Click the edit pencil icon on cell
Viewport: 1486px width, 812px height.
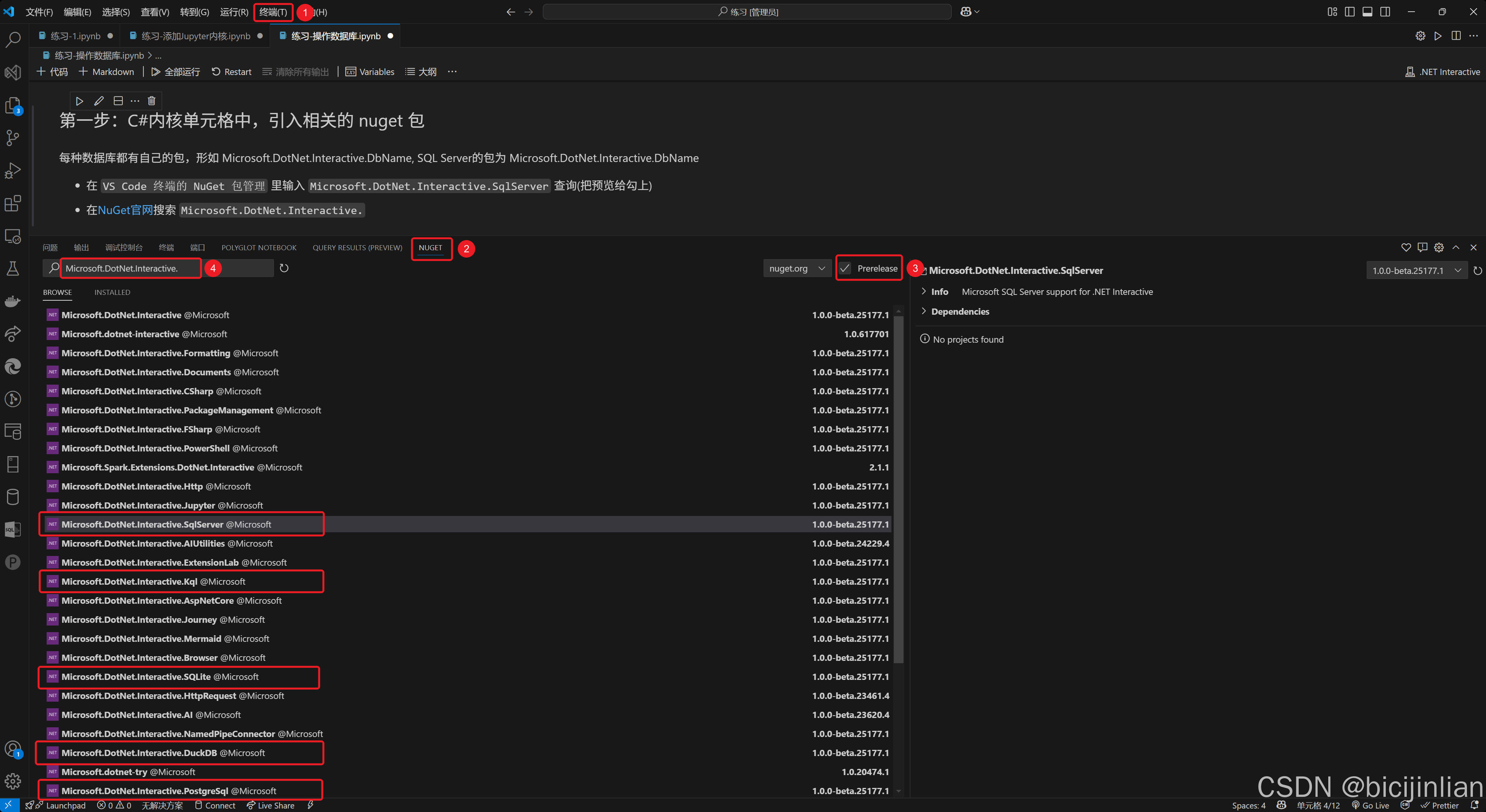[x=99, y=101]
